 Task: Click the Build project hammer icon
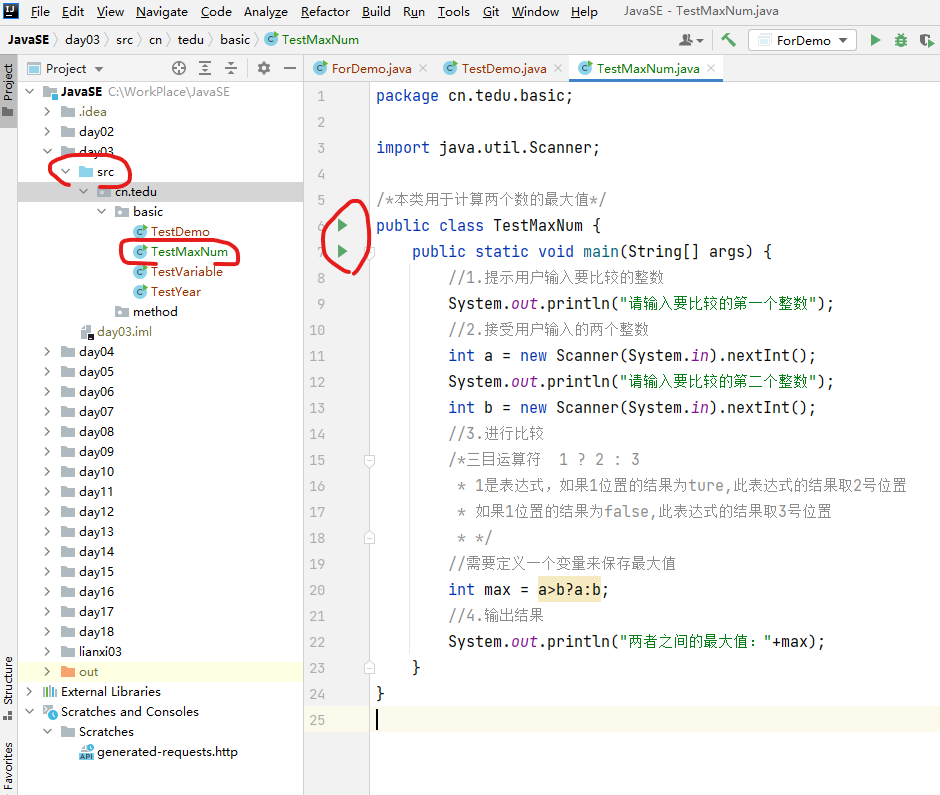pyautogui.click(x=728, y=40)
